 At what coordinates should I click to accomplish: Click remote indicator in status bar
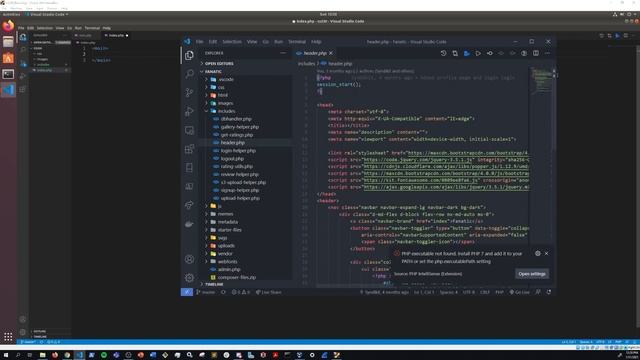click(187, 292)
